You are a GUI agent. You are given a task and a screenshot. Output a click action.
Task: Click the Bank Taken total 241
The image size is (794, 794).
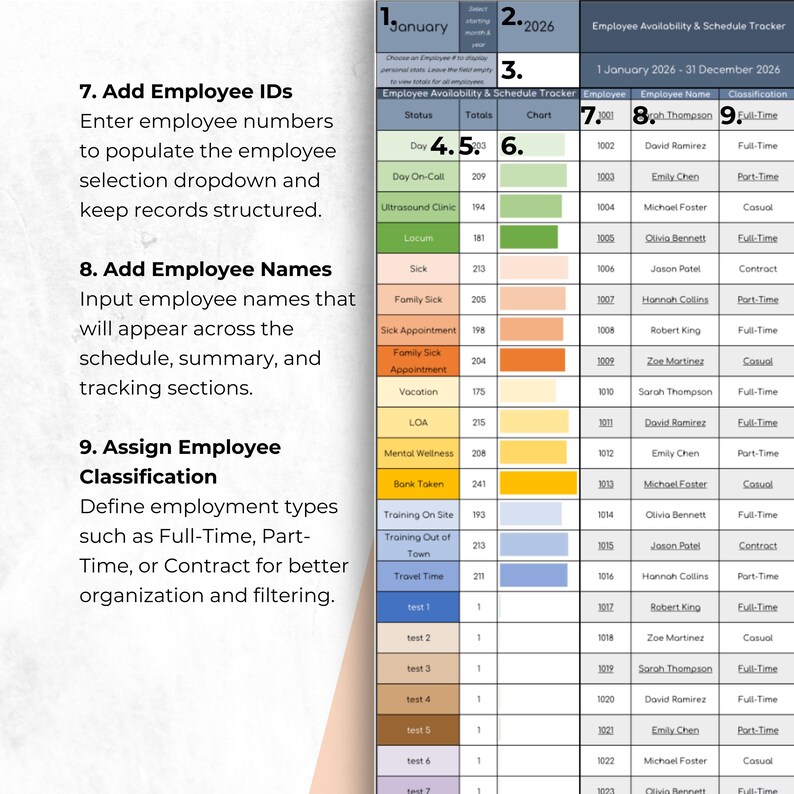pyautogui.click(x=479, y=484)
